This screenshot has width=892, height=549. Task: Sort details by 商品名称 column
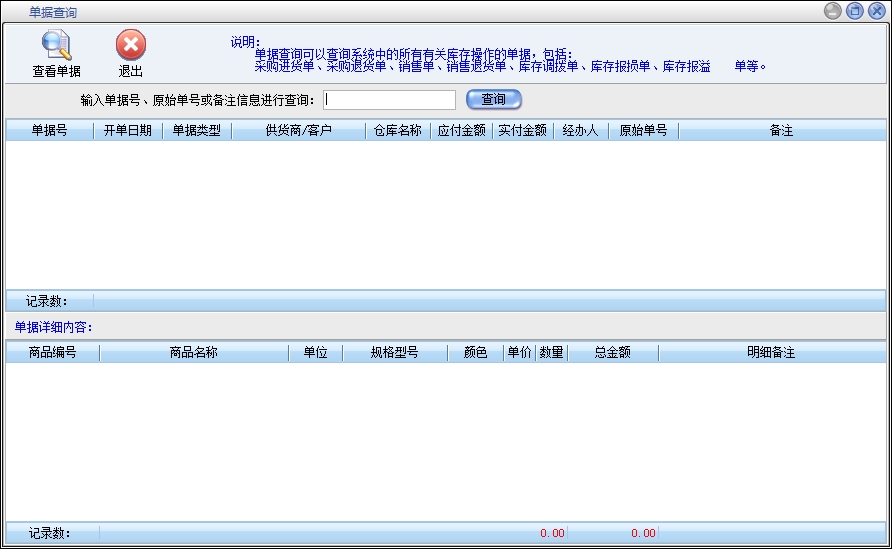point(194,353)
